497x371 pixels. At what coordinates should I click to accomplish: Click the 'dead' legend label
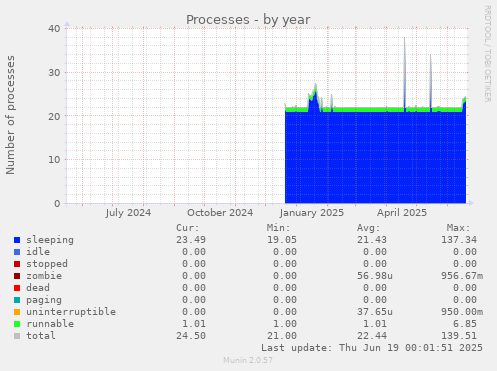38,288
